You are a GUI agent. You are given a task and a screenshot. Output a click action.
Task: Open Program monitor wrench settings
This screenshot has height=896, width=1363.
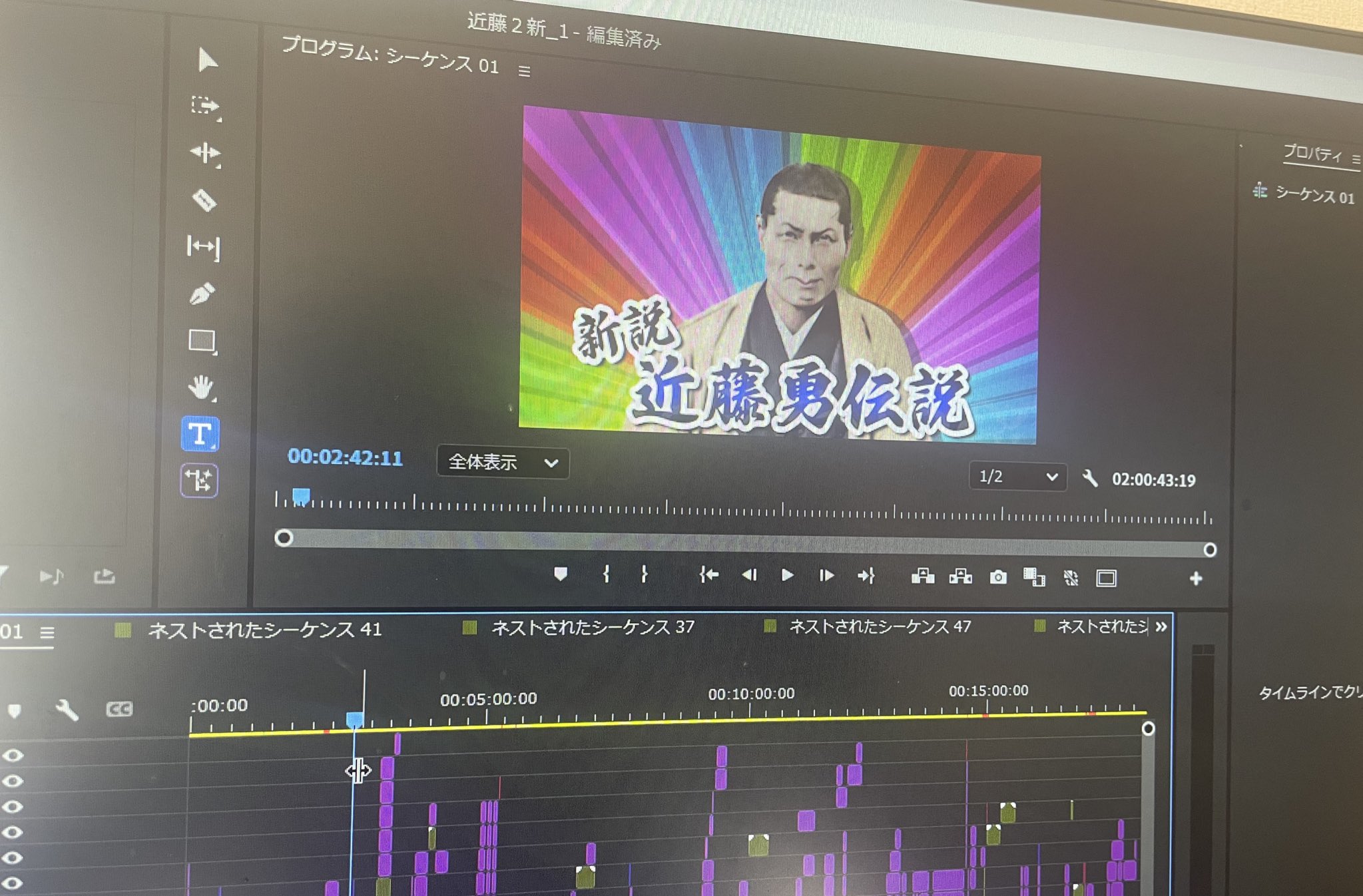tap(1090, 478)
